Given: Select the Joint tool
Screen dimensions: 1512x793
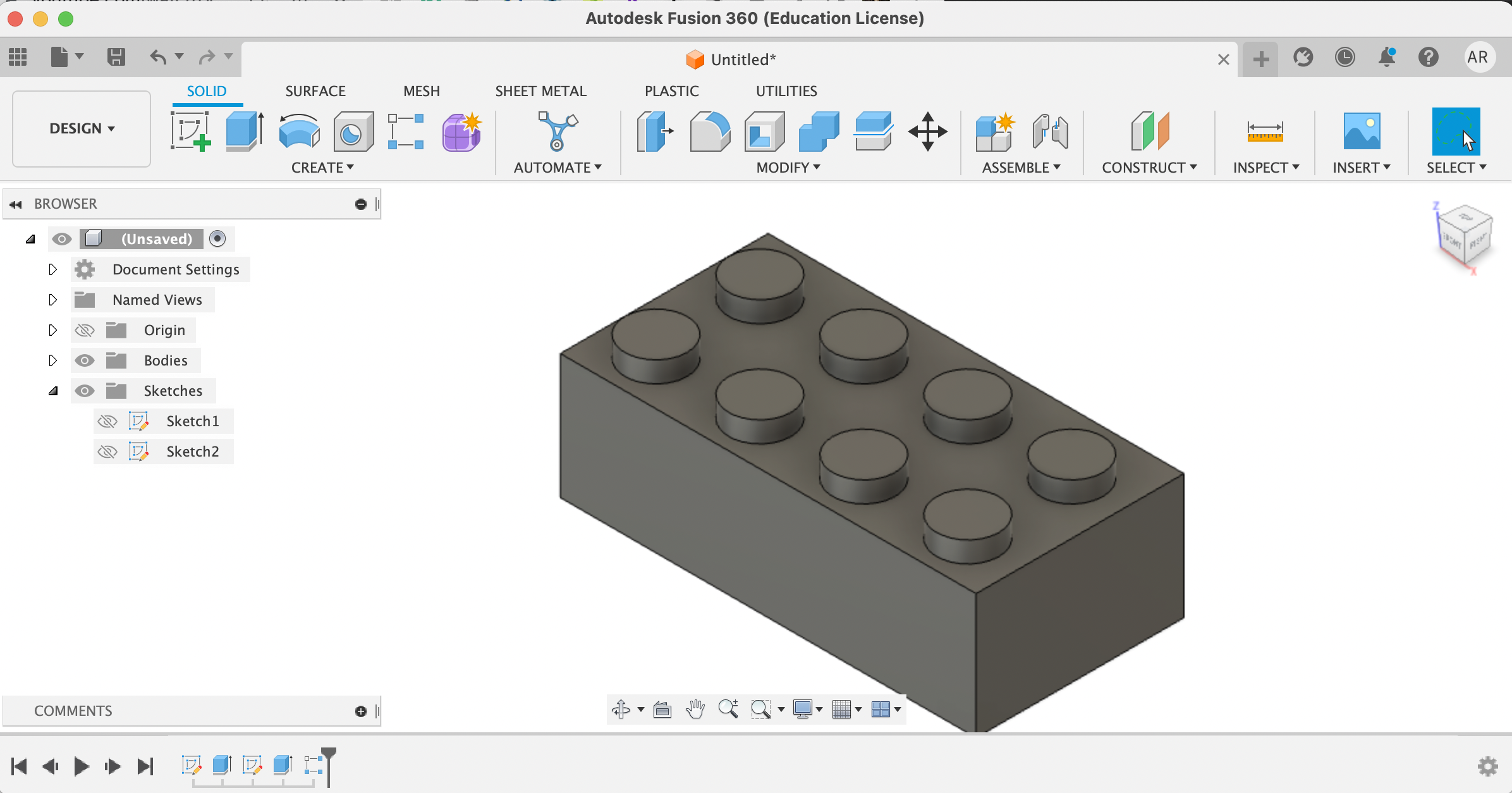Looking at the screenshot, I should pyautogui.click(x=1050, y=131).
